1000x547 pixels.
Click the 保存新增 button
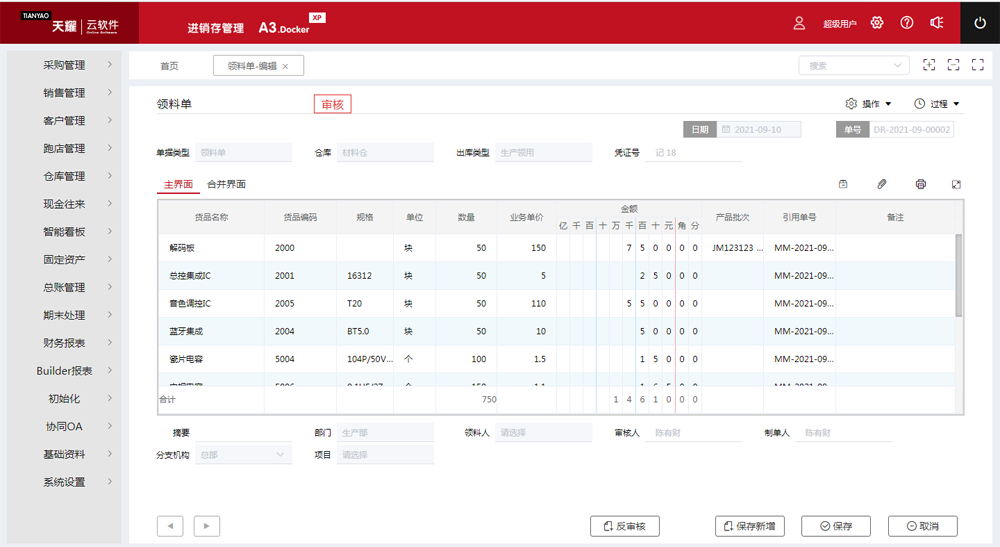750,526
